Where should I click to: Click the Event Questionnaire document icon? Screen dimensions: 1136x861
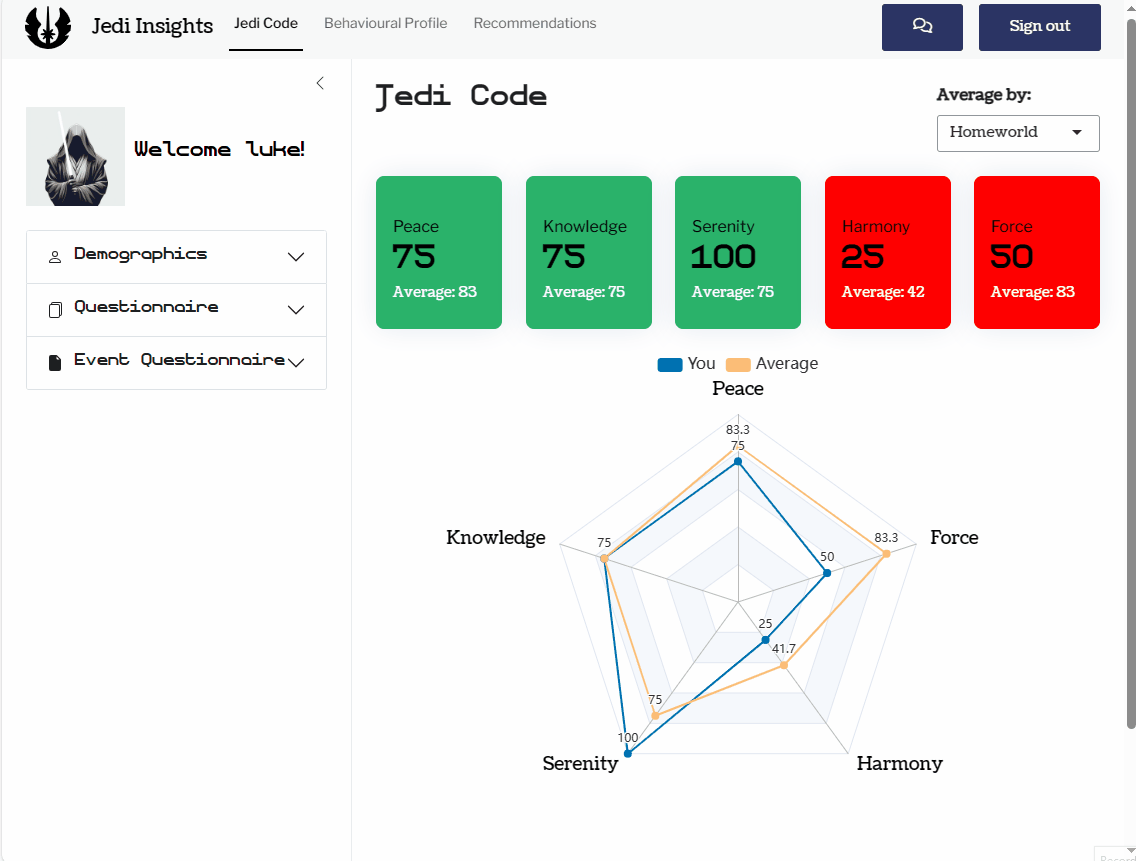click(x=55, y=362)
